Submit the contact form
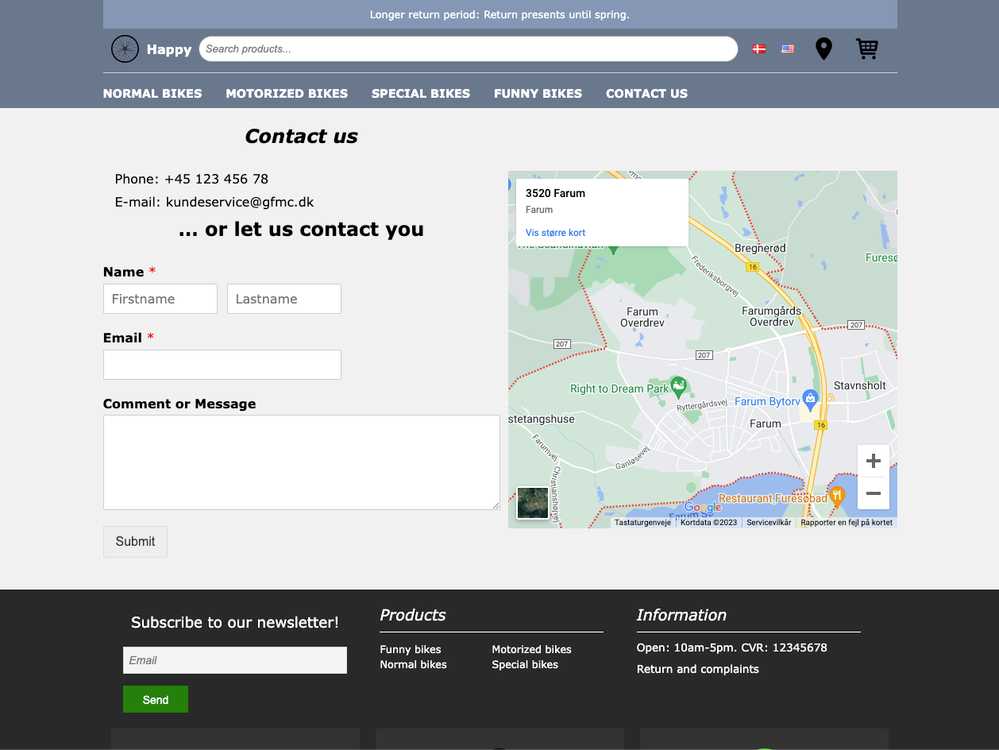999x750 pixels. click(x=135, y=541)
